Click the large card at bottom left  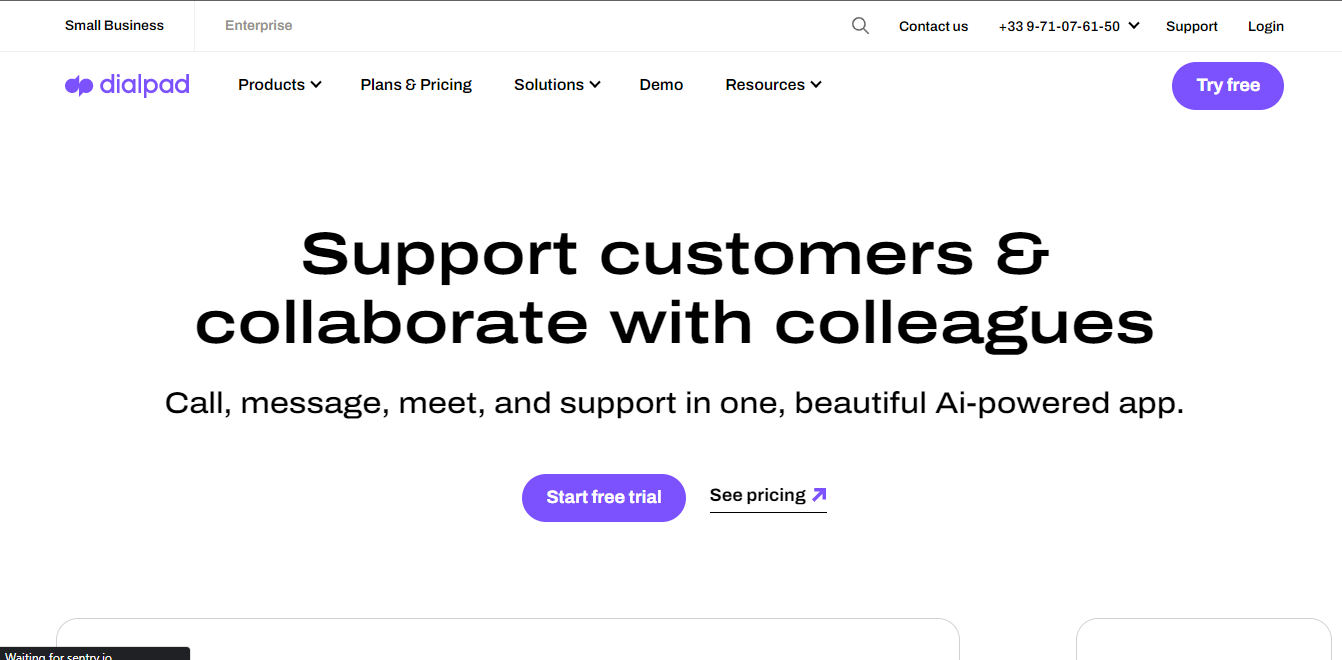[x=507, y=639]
